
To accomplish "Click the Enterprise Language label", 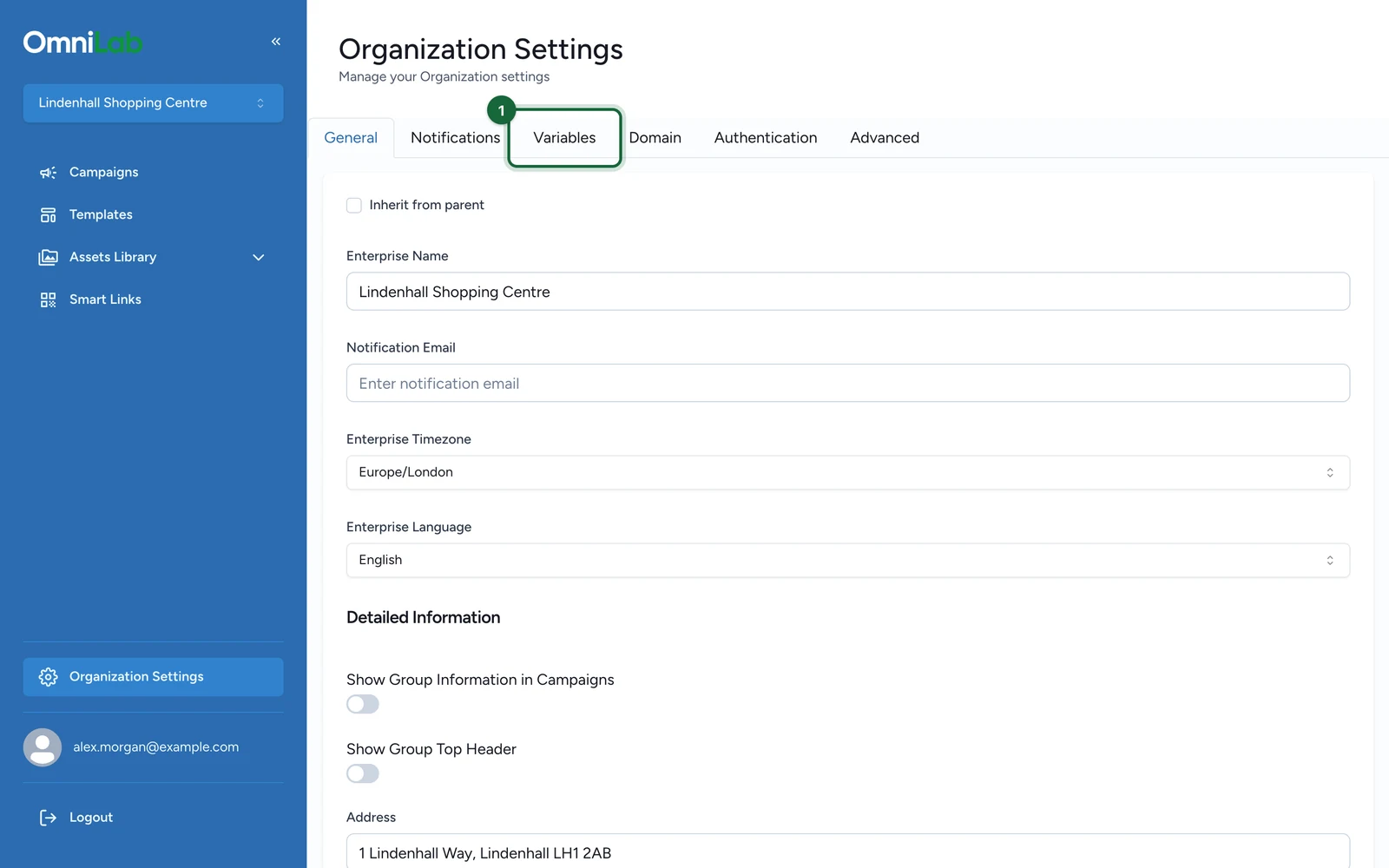I will click(409, 528).
